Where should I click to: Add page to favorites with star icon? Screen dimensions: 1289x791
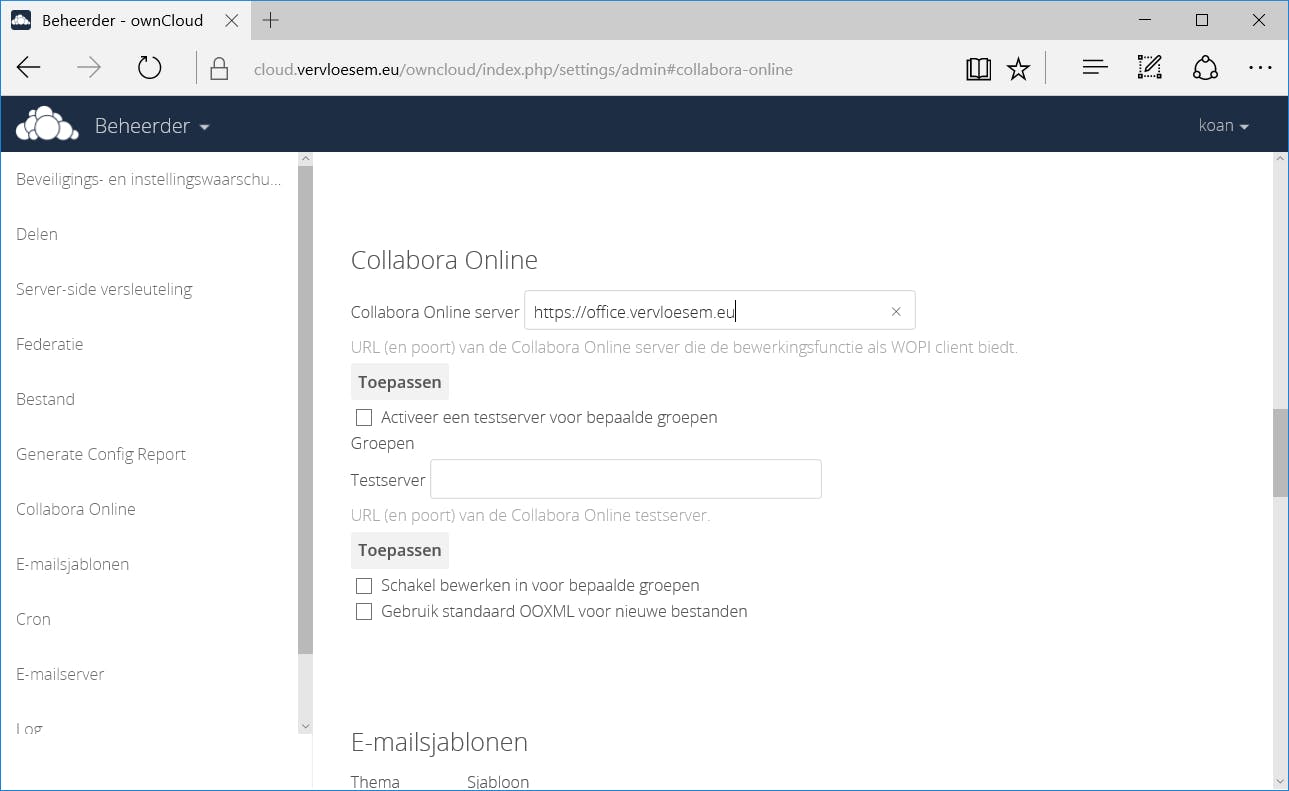pos(1018,68)
